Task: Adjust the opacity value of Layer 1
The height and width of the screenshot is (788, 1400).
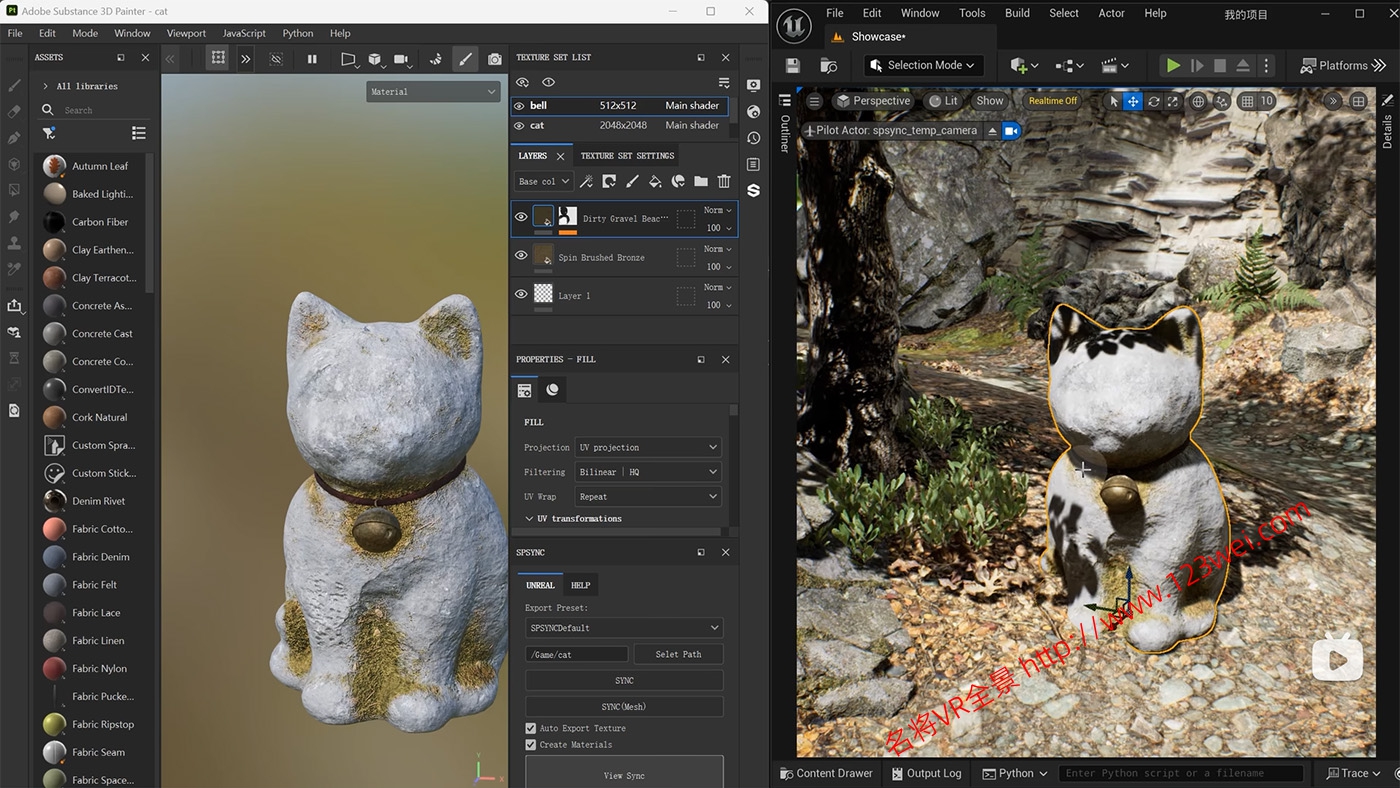Action: pos(715,305)
